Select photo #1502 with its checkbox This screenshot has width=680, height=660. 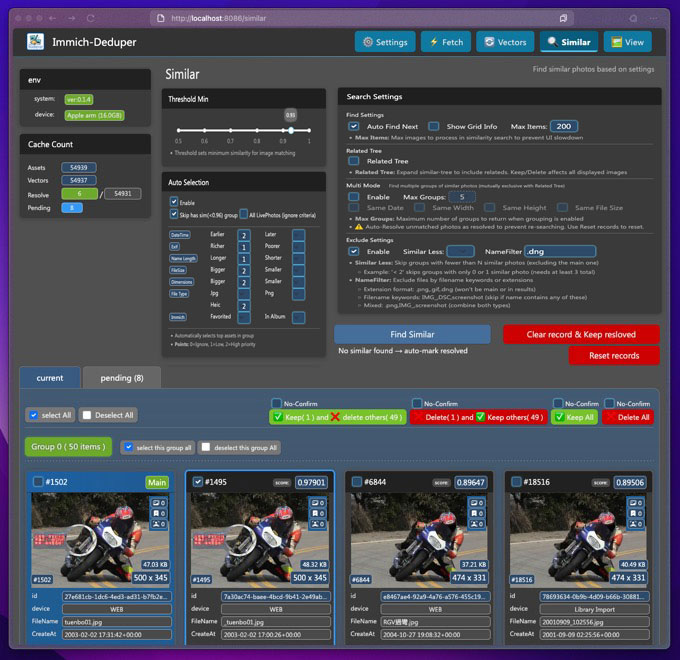click(38, 482)
